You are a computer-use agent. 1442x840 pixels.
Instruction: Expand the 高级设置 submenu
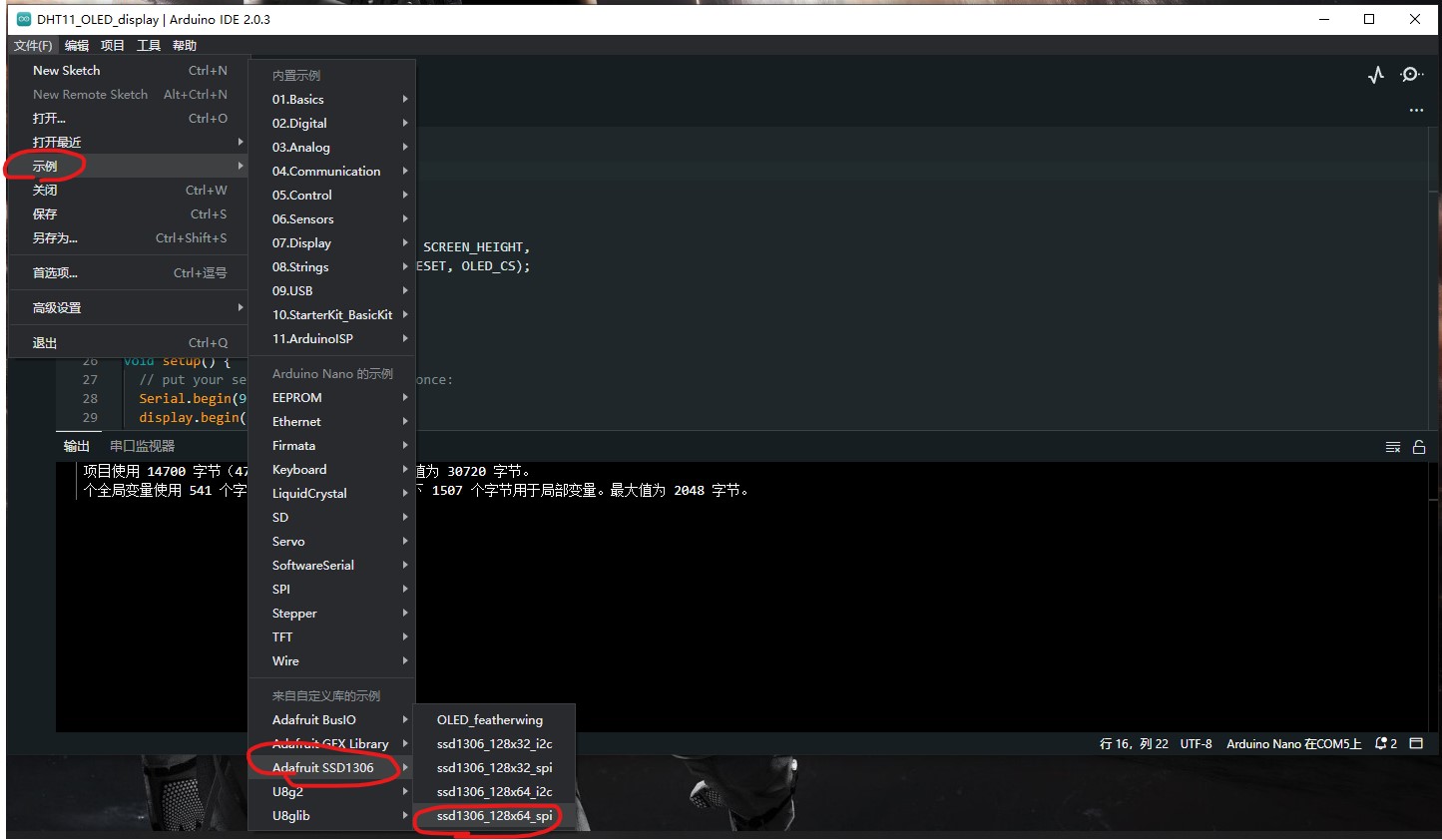[x=128, y=308]
